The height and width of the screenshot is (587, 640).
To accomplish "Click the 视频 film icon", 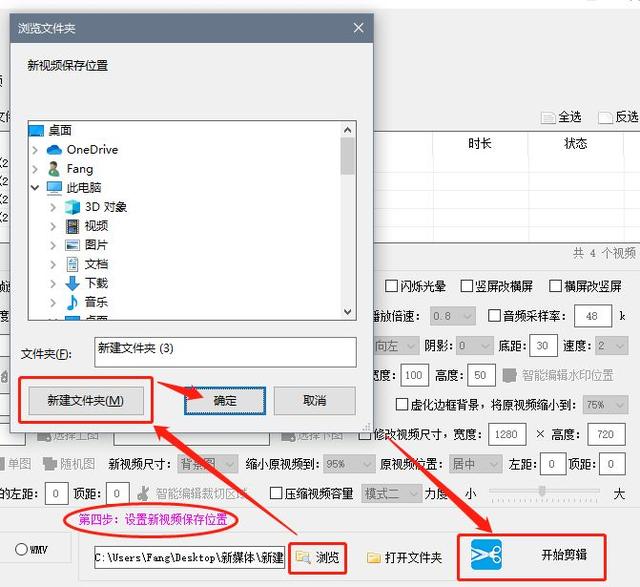I will pyautogui.click(x=73, y=226).
